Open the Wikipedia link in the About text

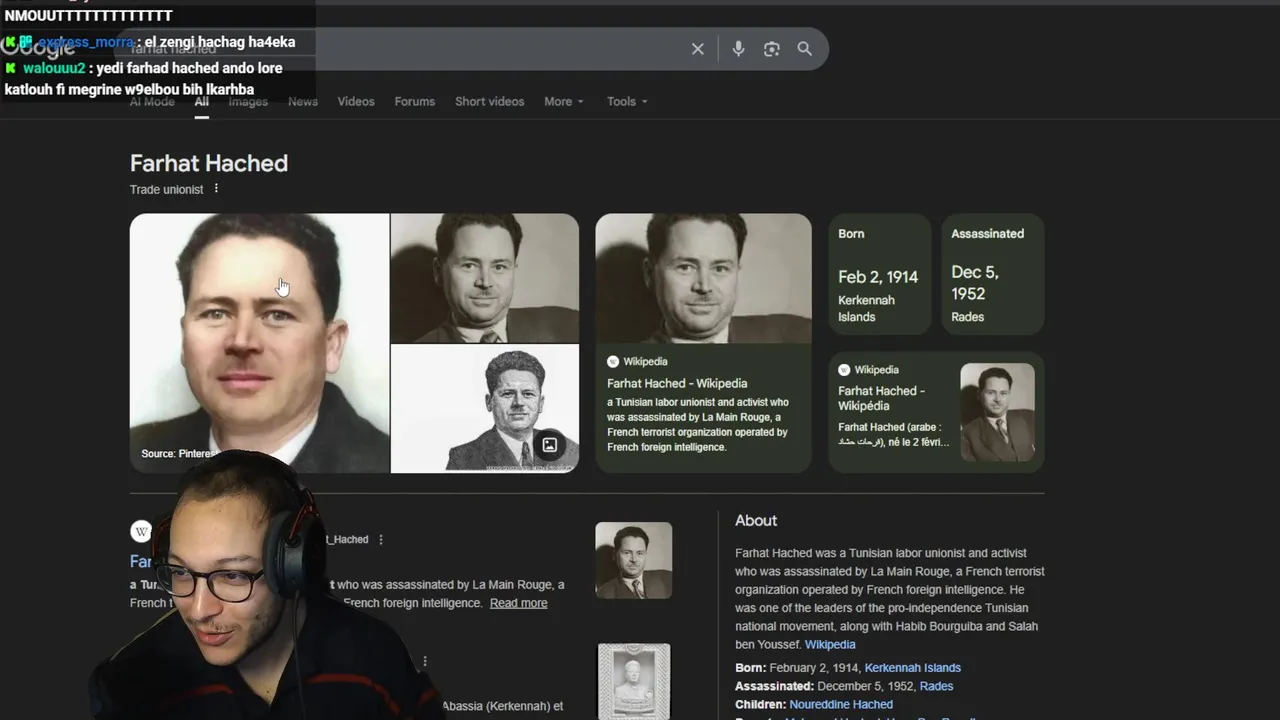coord(830,645)
